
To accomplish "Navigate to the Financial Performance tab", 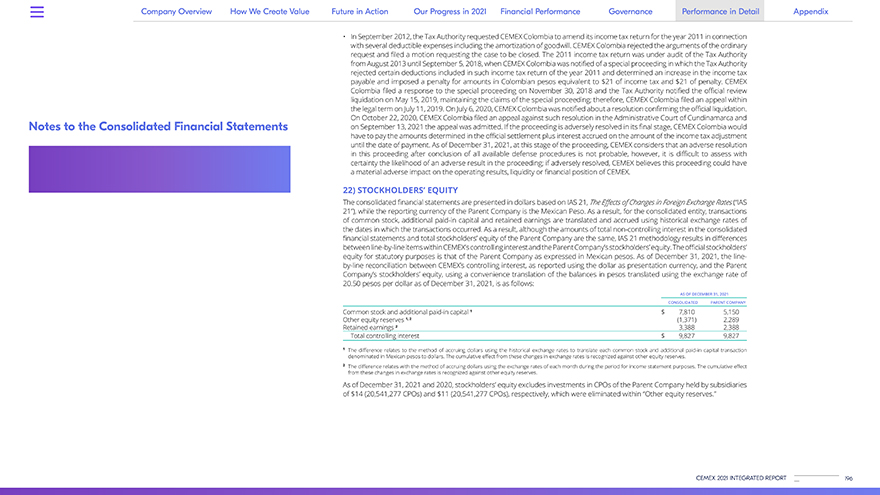I will (x=540, y=12).
